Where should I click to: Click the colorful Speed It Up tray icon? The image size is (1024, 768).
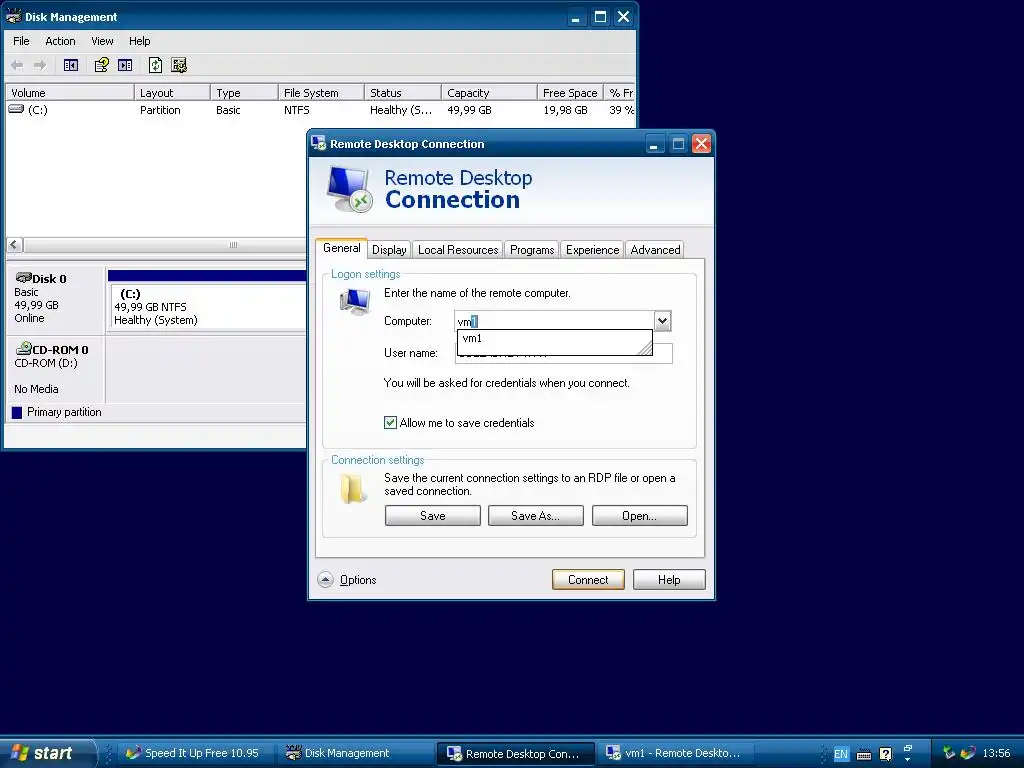(968, 753)
